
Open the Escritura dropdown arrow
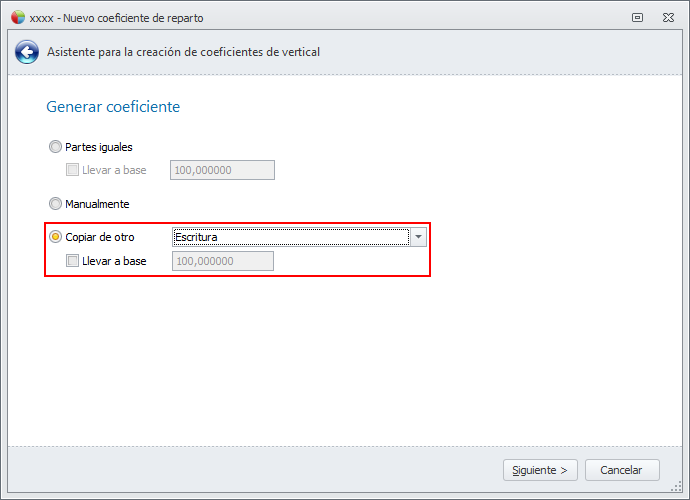(419, 237)
